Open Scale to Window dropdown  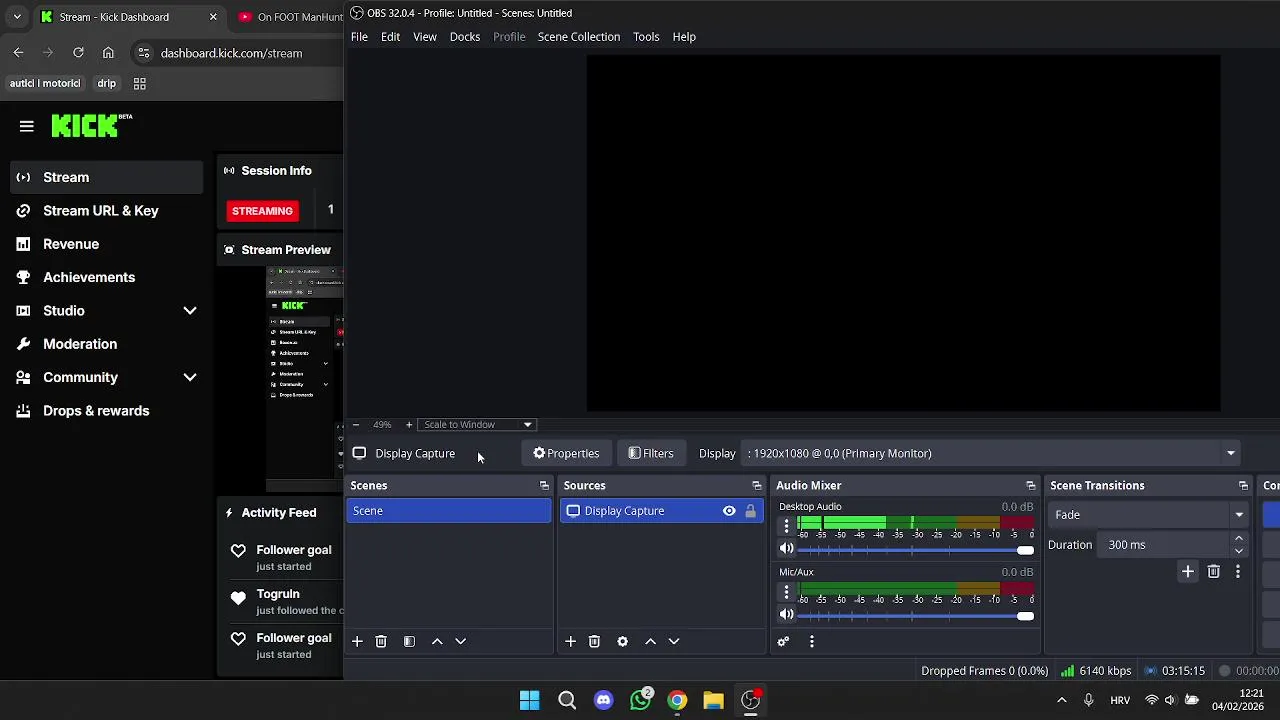coord(477,425)
